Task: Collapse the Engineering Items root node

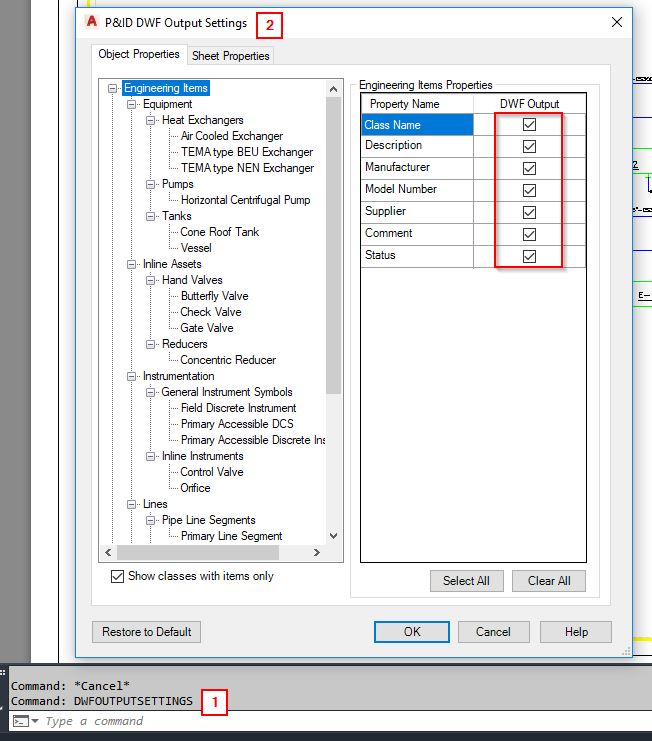Action: (x=112, y=88)
